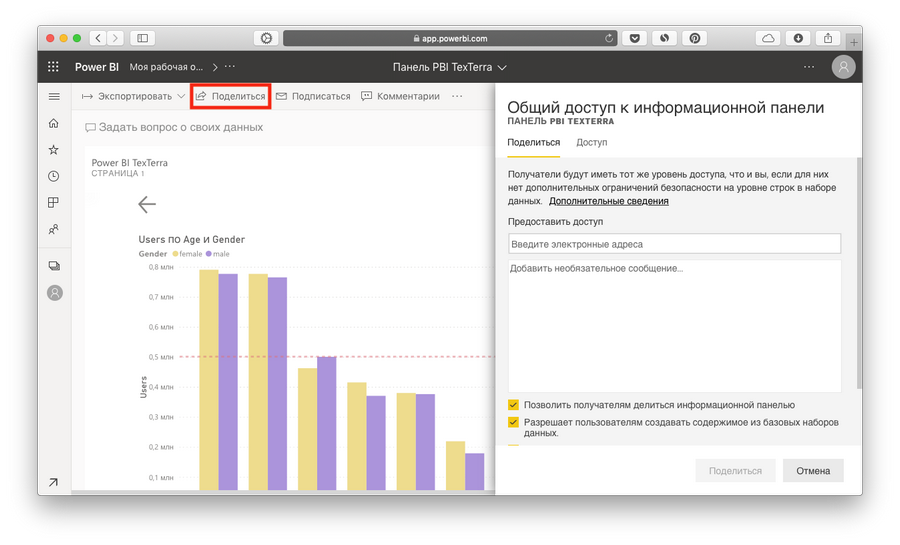Reload the page in the address bar

pyautogui.click(x=608, y=38)
